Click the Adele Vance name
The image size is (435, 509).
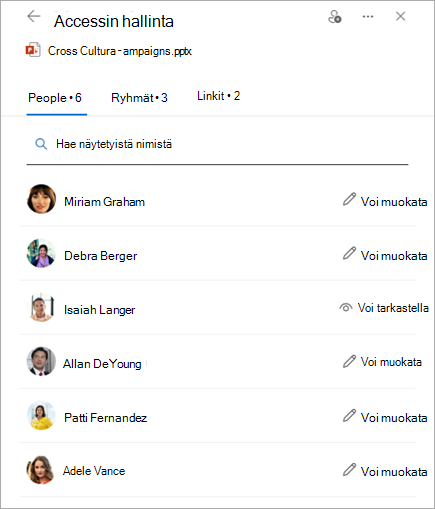[94, 471]
